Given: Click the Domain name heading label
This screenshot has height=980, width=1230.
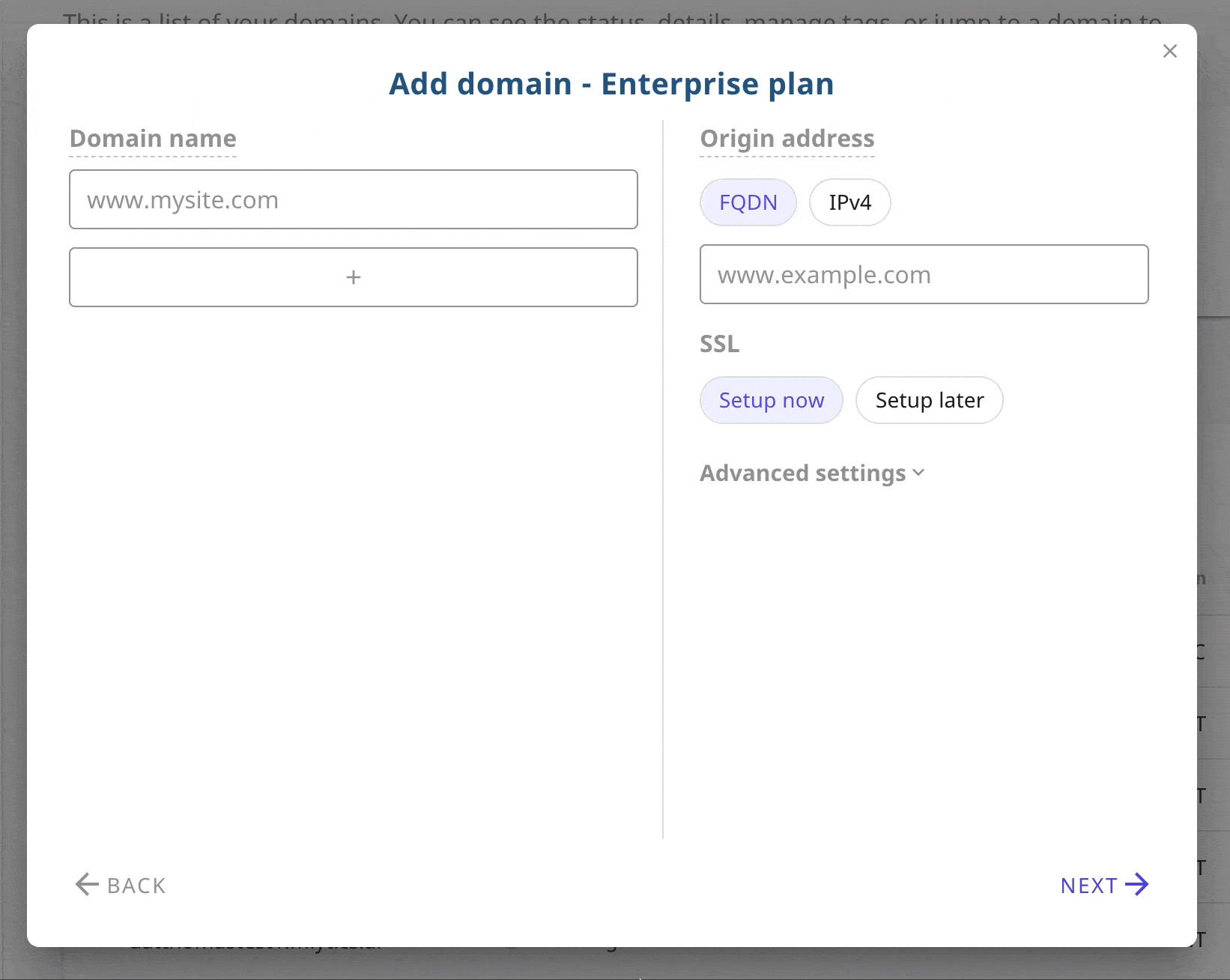Looking at the screenshot, I should coord(153,139).
